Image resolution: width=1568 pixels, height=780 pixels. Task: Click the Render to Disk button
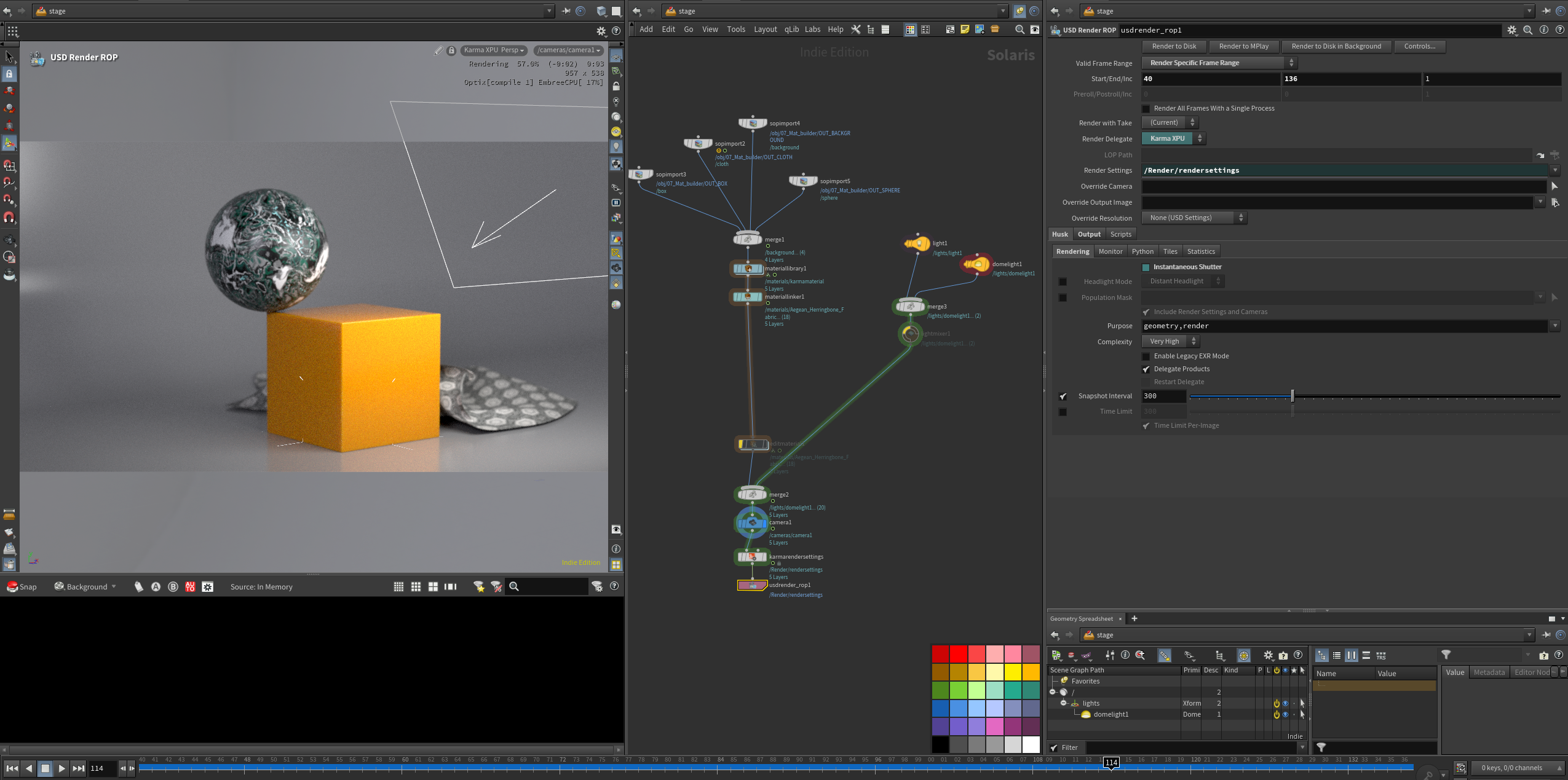pyautogui.click(x=1174, y=46)
